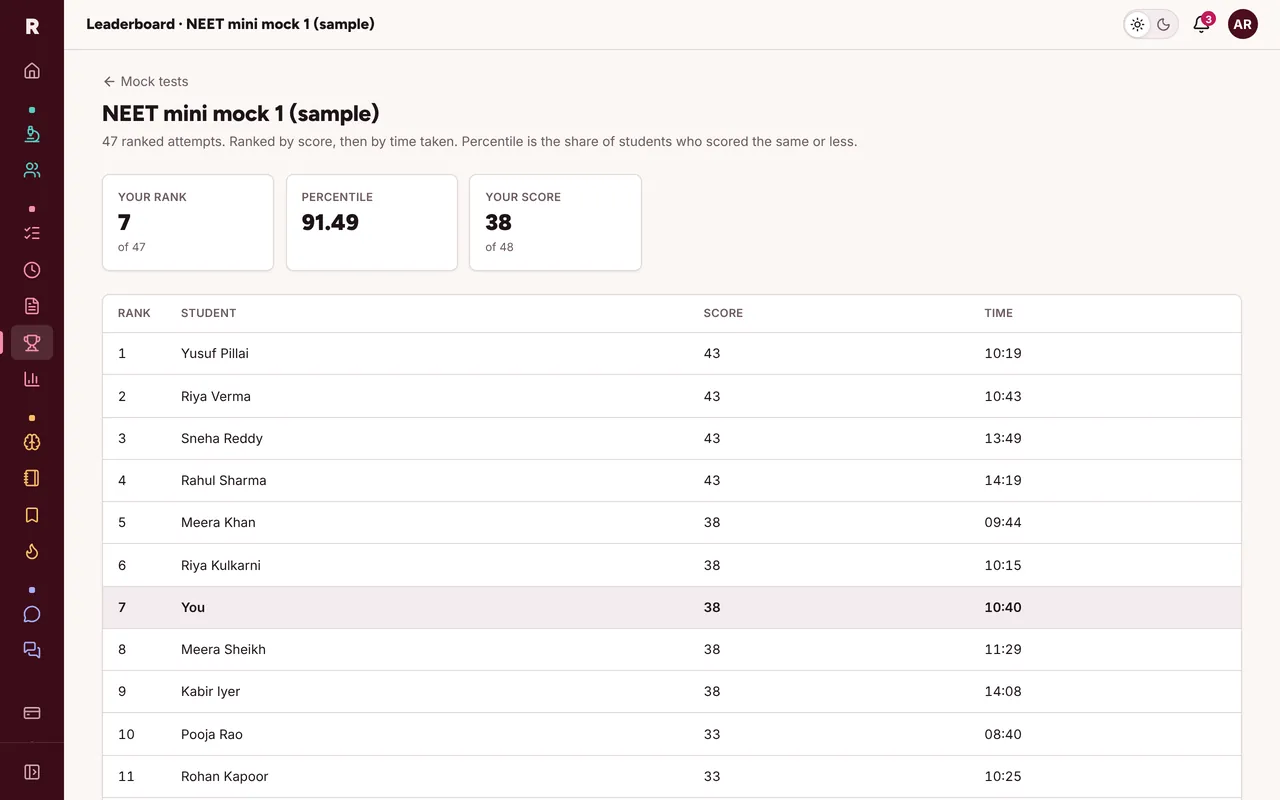This screenshot has width=1280, height=800.
Task: Click the brain icon in sidebar
Action: point(32,442)
